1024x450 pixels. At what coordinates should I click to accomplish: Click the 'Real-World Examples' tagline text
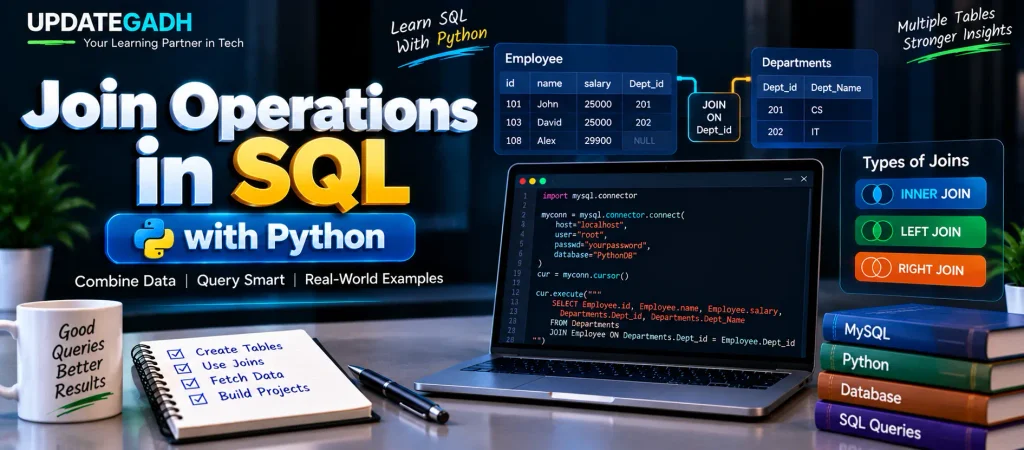point(374,279)
